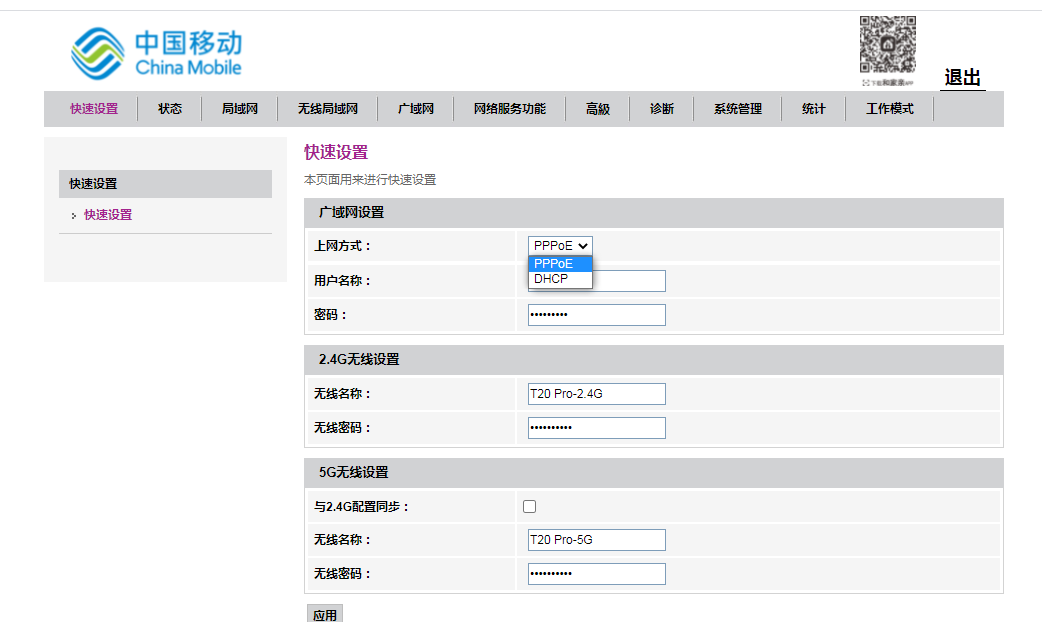Open the 高级 menu tab
Screen dimensions: 1042x622
(597, 108)
